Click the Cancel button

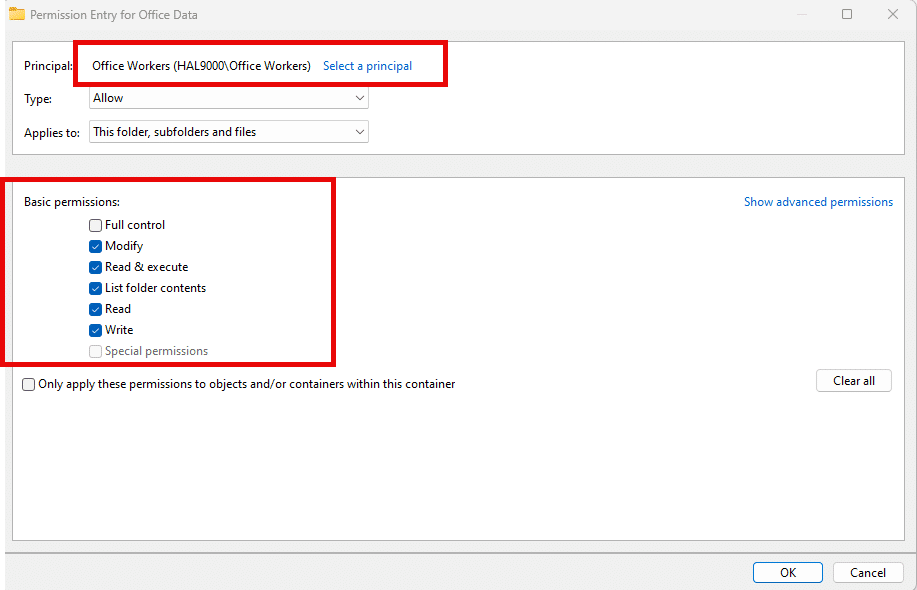868,572
